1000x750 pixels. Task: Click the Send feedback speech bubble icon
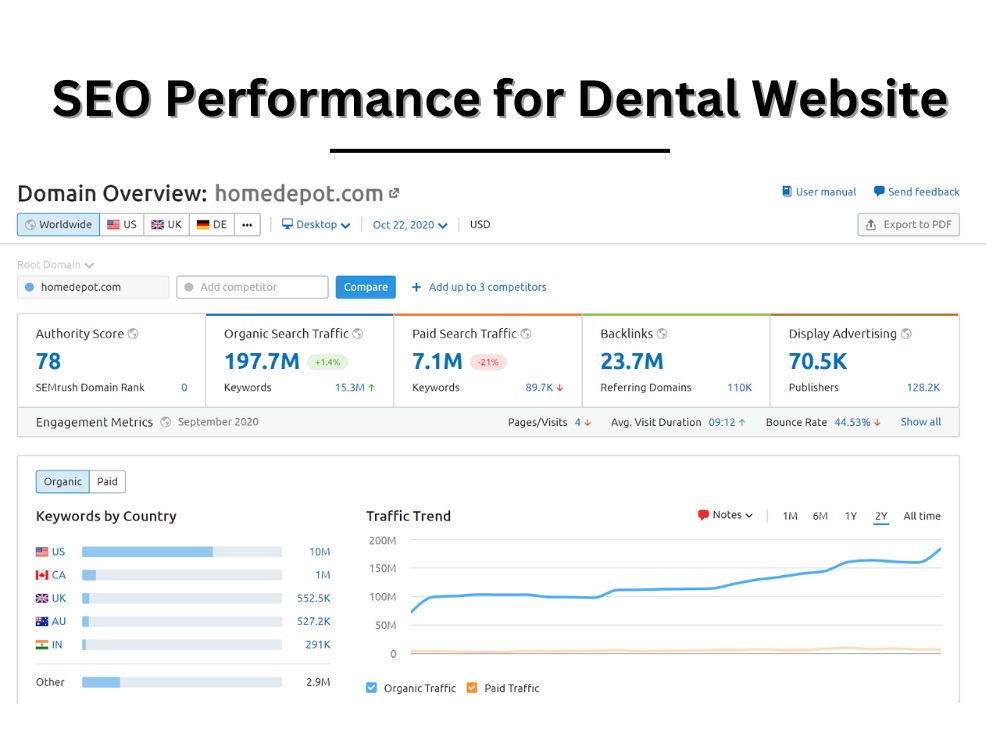coord(879,191)
